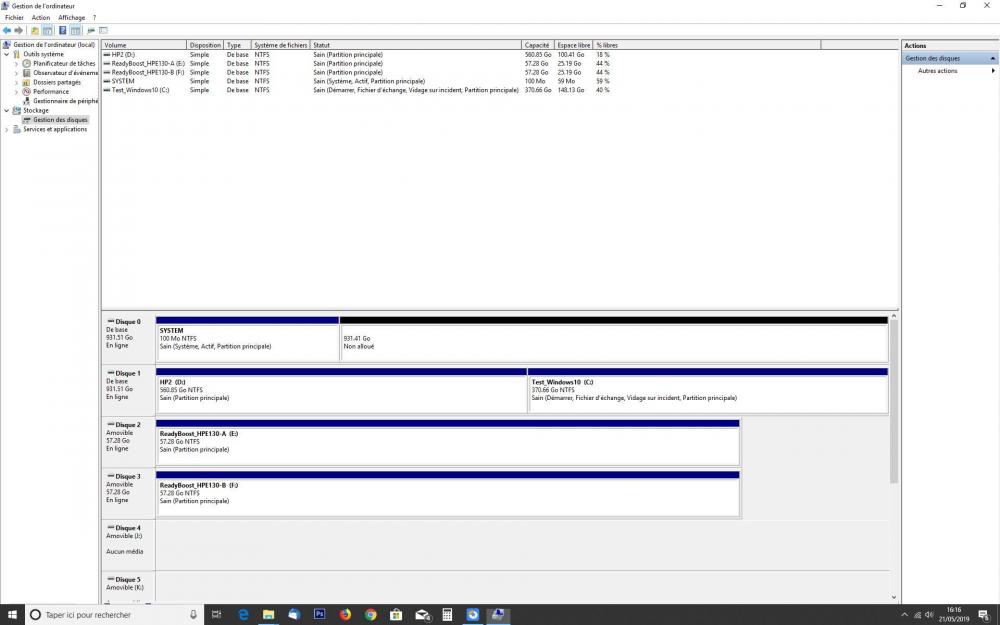
Task: Collapse the Outils système tree node
Action: pyautogui.click(x=7, y=54)
